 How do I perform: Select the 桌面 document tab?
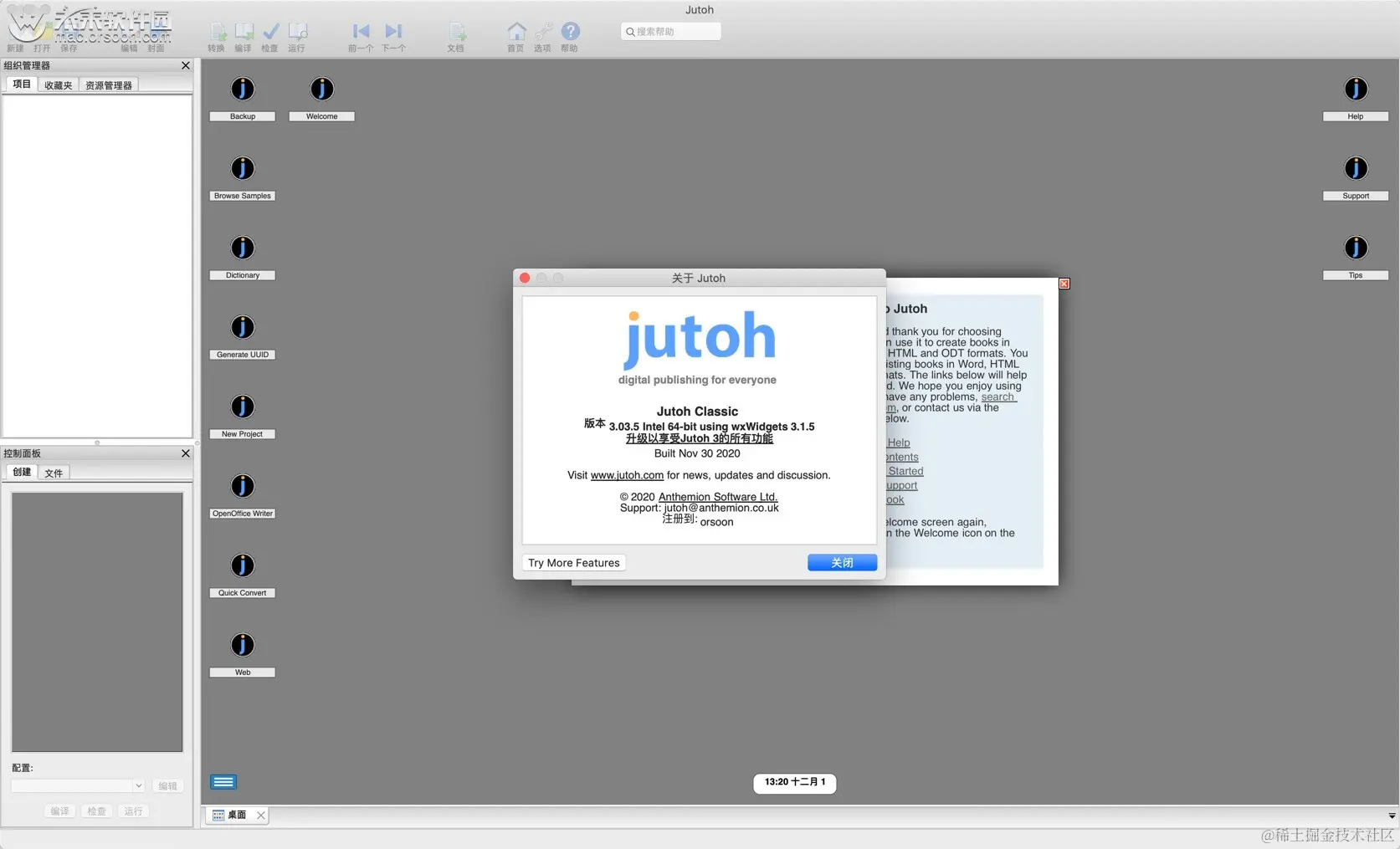coord(238,815)
